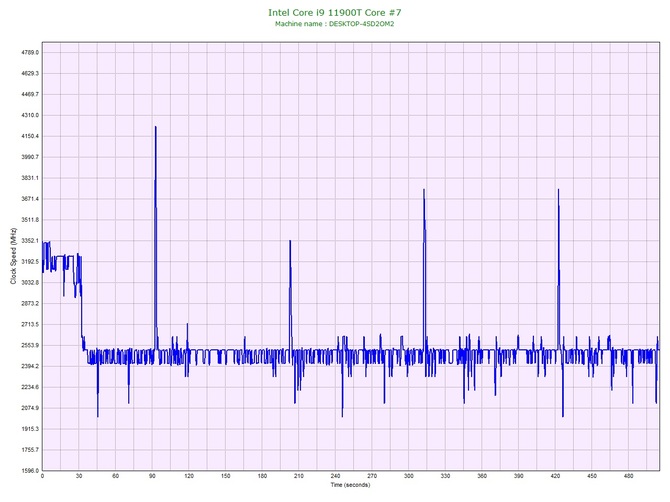Click the y-axis value 3990.7
Screen dimensions: 670x502
pos(30,157)
